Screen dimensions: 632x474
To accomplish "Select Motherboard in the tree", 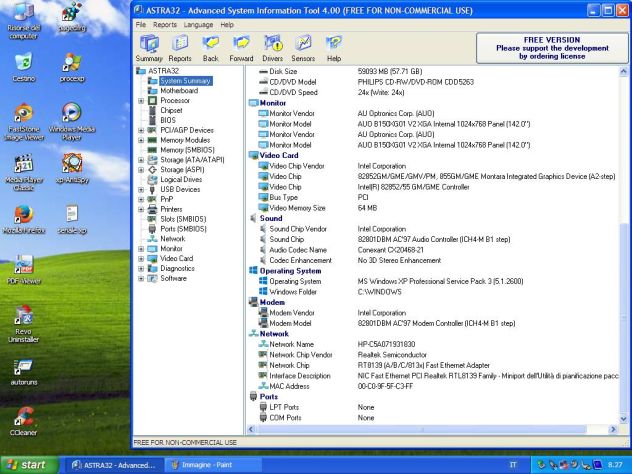I will [x=179, y=91].
